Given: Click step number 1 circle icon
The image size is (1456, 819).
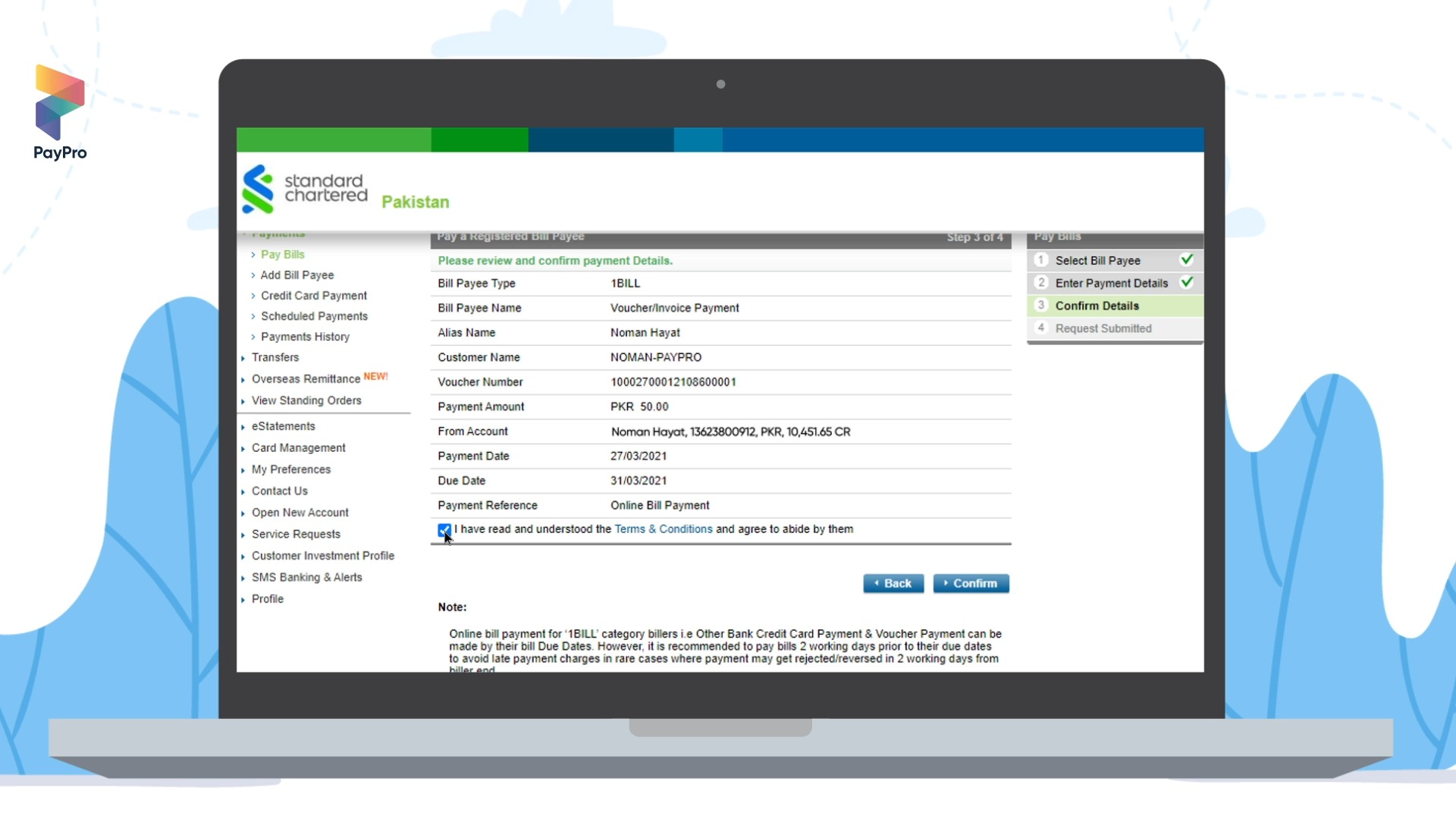Looking at the screenshot, I should [1041, 260].
